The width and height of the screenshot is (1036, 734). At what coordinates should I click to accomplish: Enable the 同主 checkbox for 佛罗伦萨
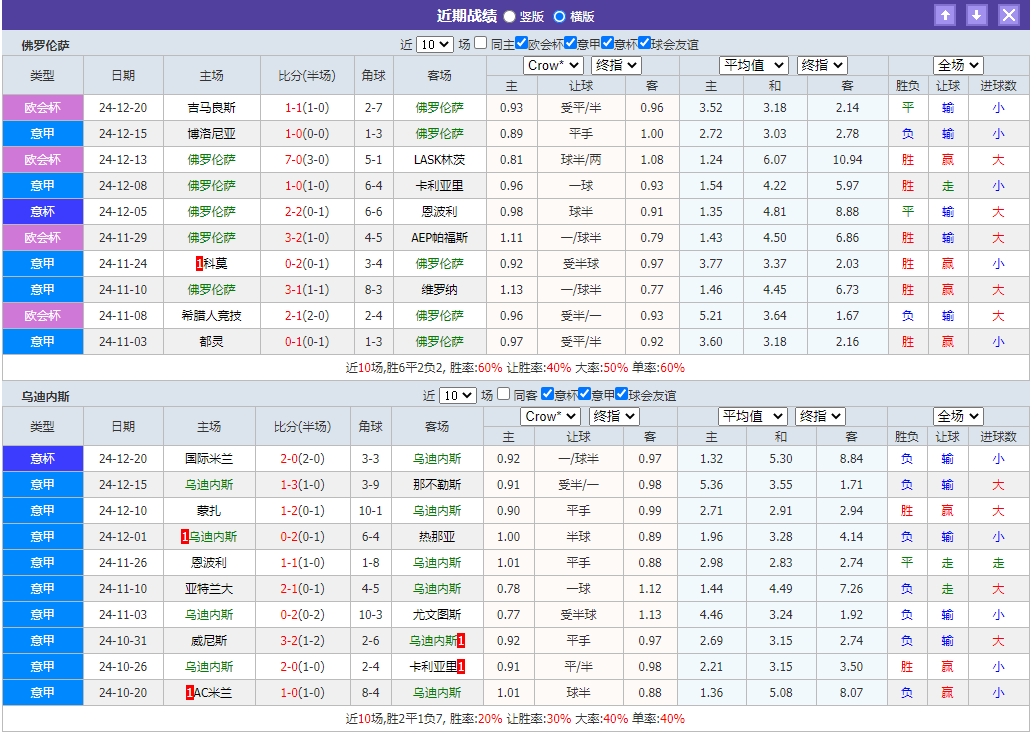(x=481, y=44)
